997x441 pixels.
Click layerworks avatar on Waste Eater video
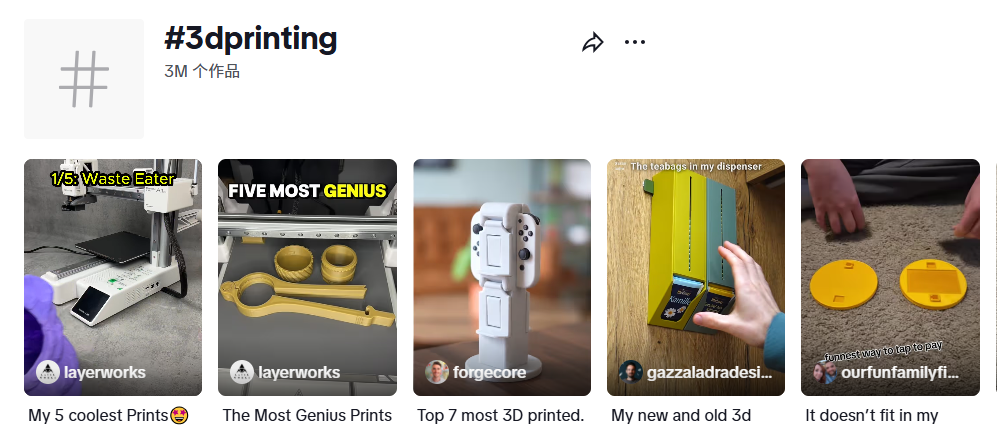tap(48, 373)
